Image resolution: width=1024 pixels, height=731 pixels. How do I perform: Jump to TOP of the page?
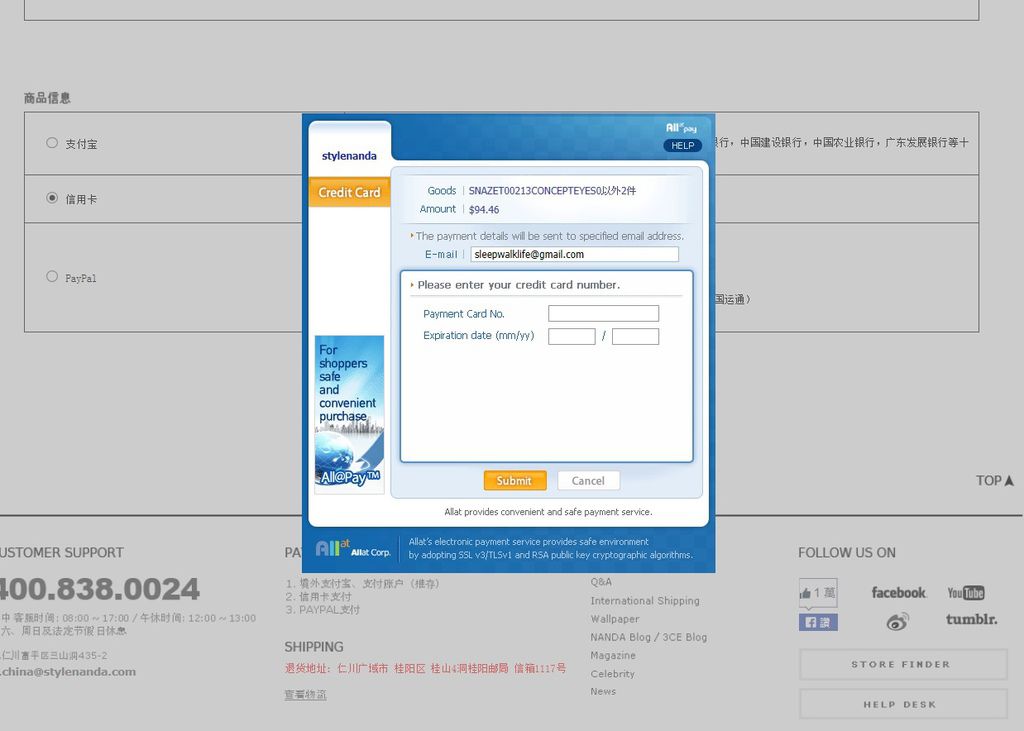pyautogui.click(x=995, y=481)
